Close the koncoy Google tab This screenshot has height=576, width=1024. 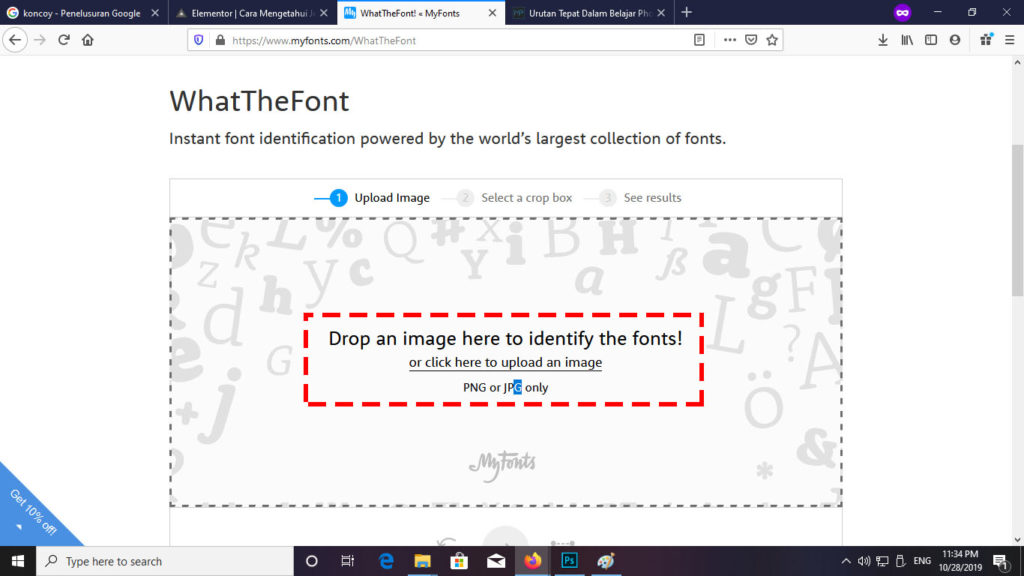pyautogui.click(x=155, y=13)
